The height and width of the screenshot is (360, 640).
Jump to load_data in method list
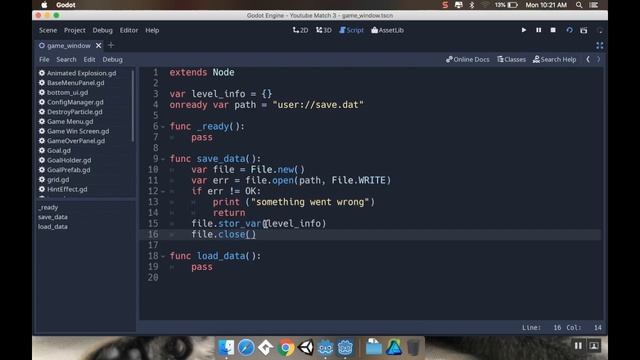pyautogui.click(x=53, y=227)
